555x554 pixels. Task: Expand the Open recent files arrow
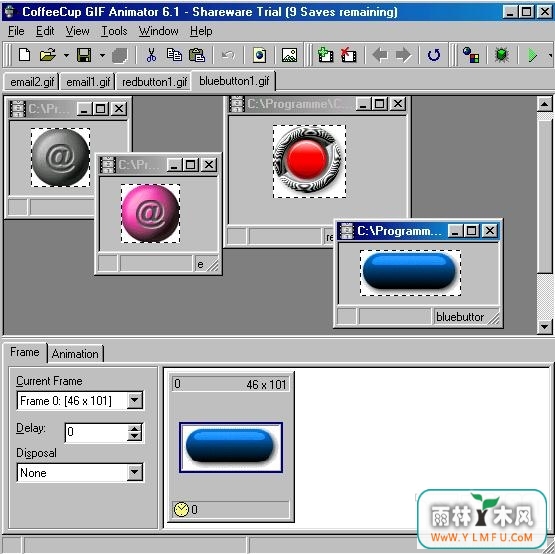coord(66,55)
